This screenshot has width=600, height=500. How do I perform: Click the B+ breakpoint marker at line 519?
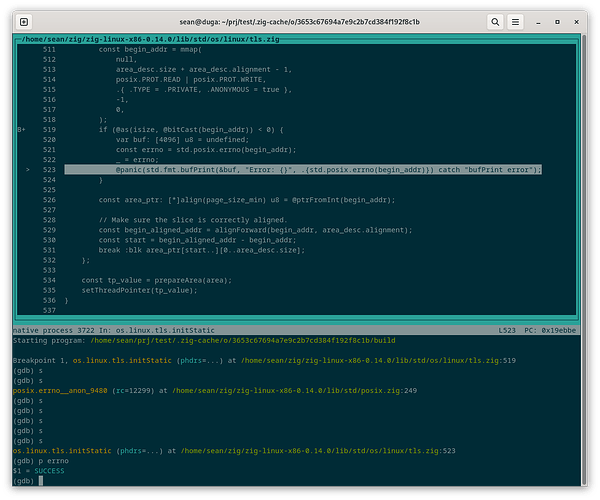21,130
